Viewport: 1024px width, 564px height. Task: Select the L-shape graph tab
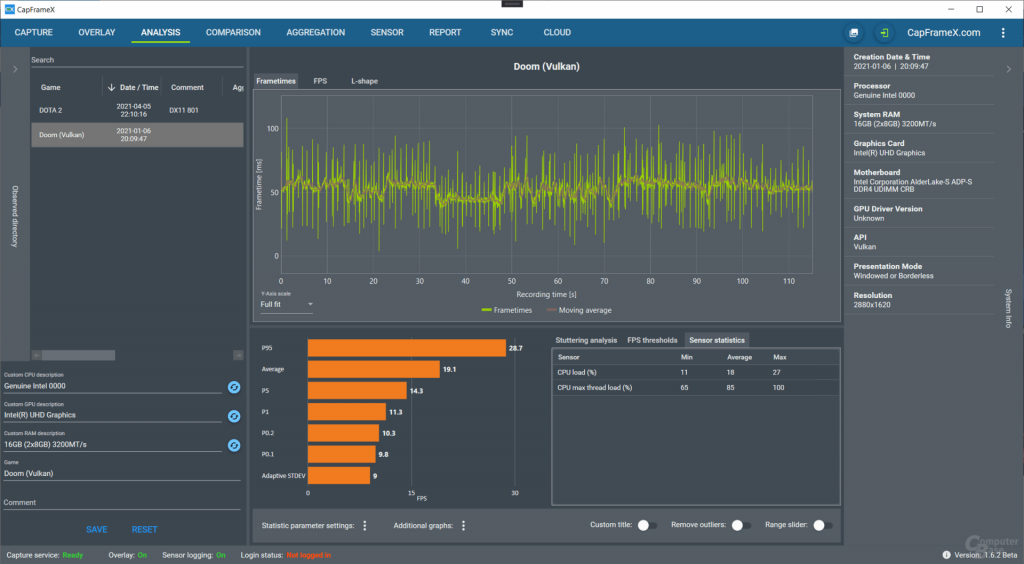[x=363, y=80]
